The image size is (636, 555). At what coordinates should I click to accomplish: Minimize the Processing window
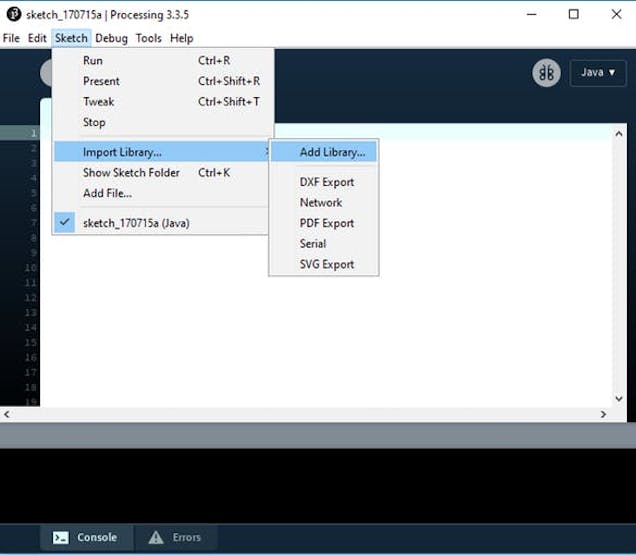(532, 14)
